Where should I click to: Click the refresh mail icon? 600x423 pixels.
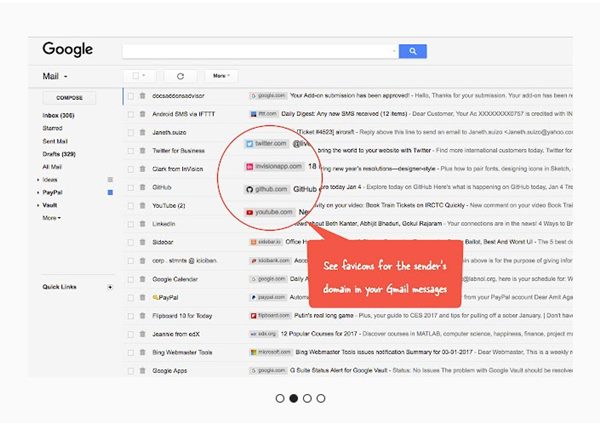180,76
